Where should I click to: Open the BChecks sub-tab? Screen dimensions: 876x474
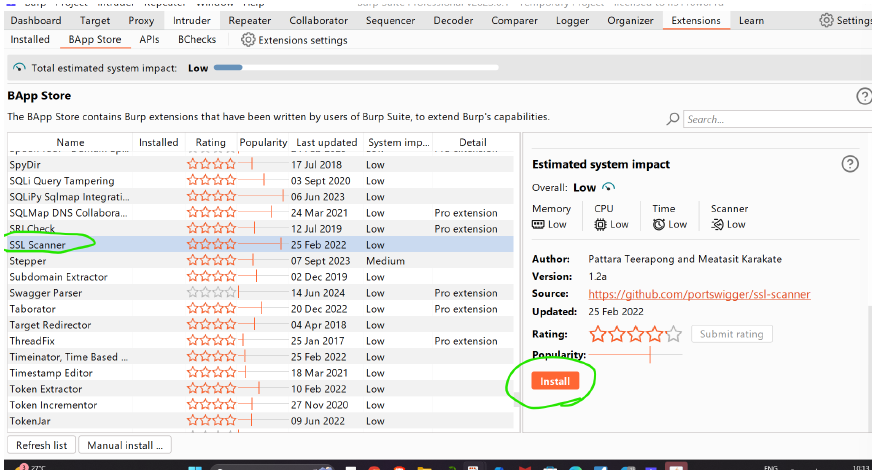[197, 40]
